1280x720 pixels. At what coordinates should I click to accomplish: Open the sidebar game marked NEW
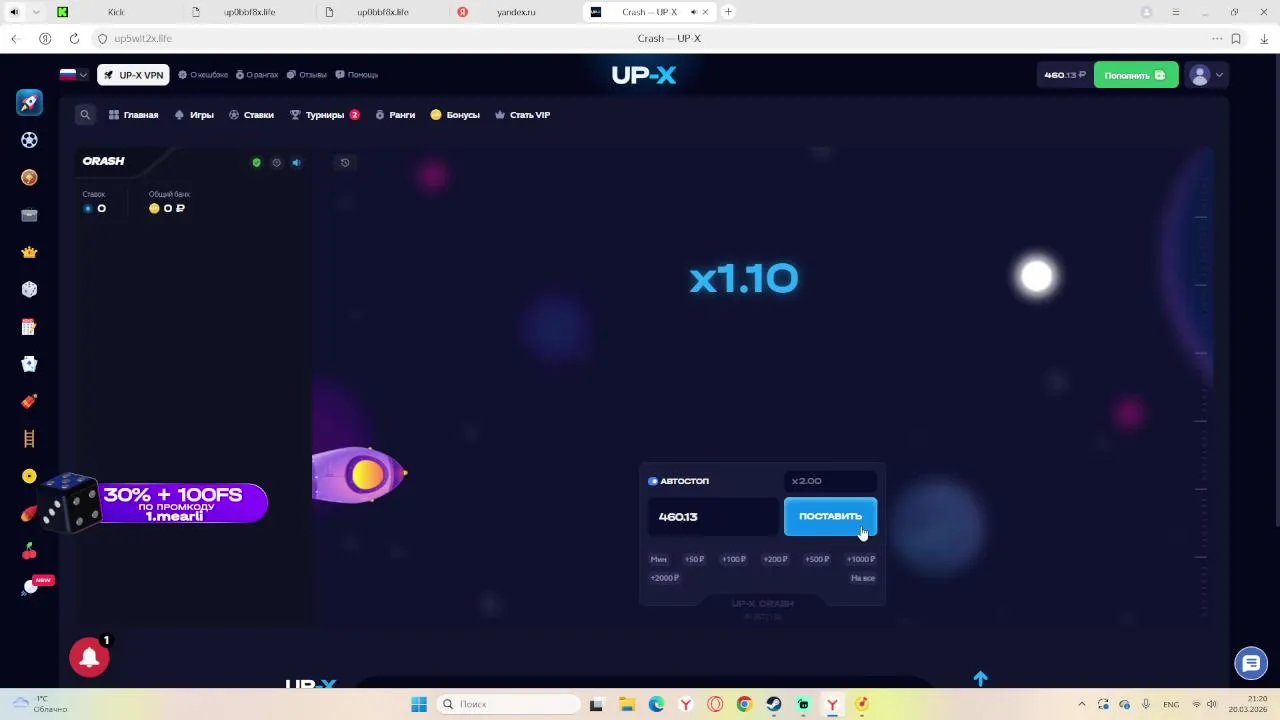tap(32, 587)
